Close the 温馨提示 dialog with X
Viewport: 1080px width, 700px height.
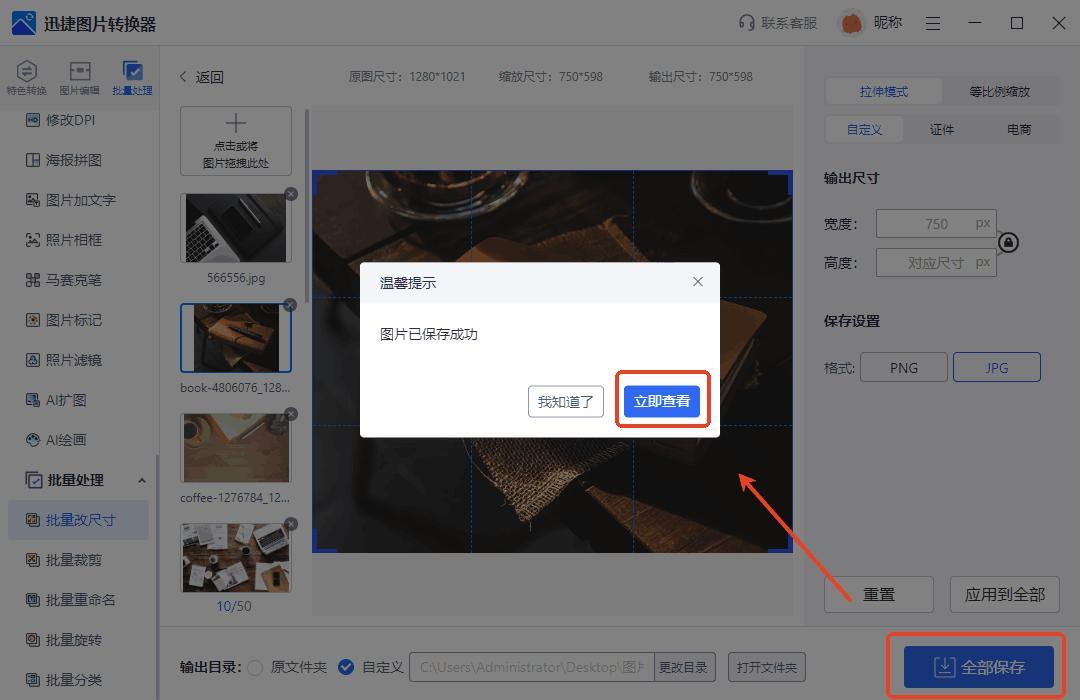point(698,282)
